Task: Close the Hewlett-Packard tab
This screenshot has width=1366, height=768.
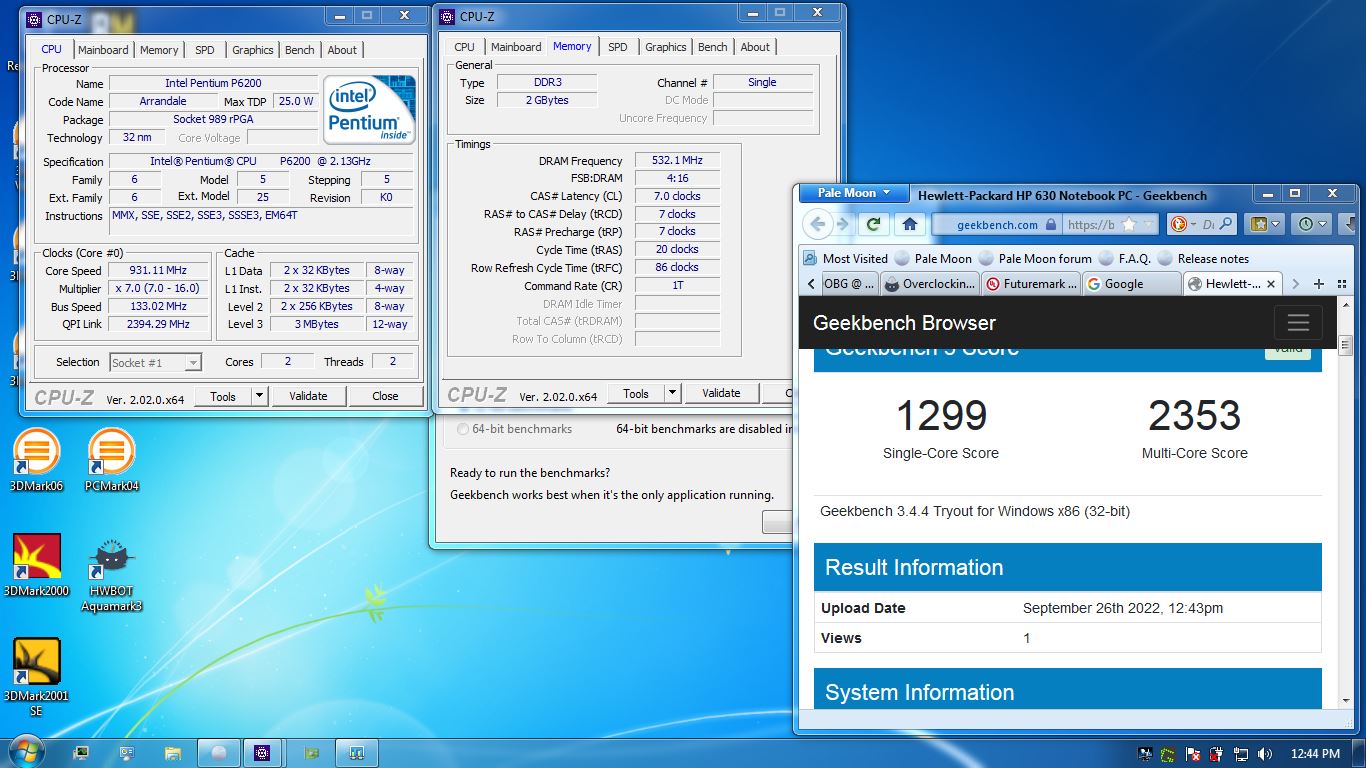Action: point(1272,284)
